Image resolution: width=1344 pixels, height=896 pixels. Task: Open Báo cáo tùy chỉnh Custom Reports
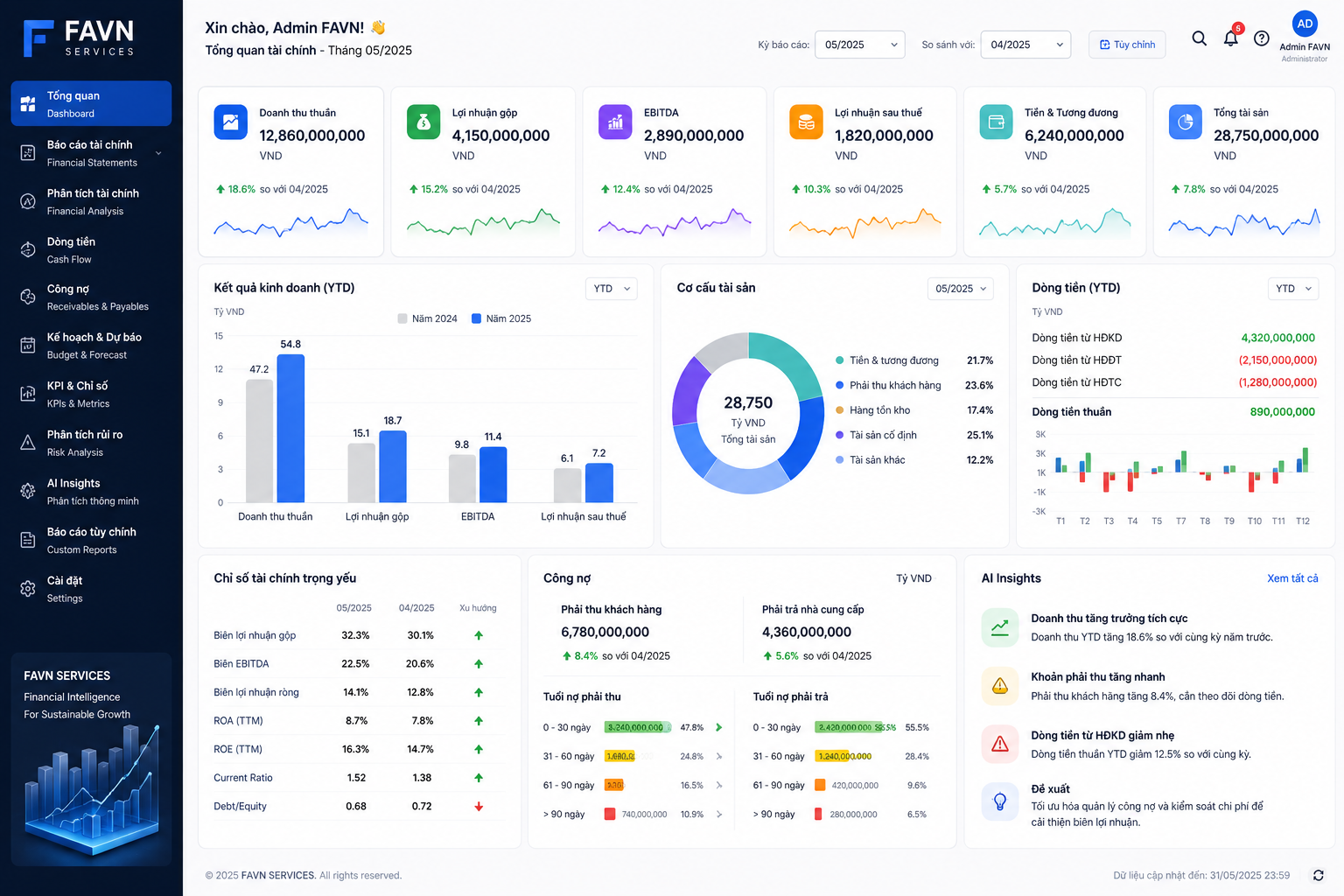[x=91, y=540]
